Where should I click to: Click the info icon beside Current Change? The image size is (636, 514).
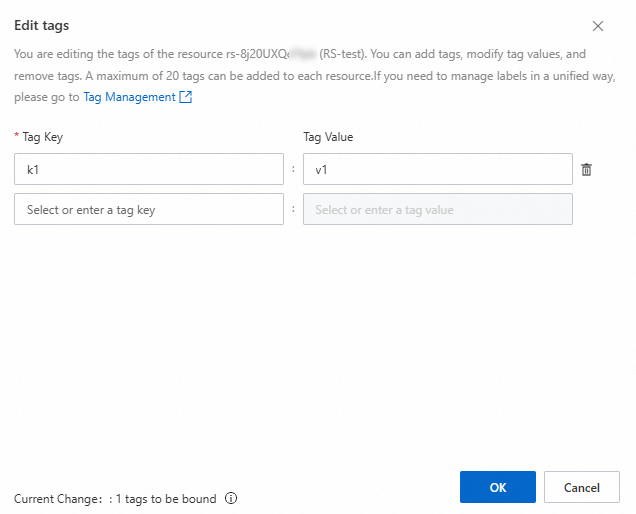(231, 498)
